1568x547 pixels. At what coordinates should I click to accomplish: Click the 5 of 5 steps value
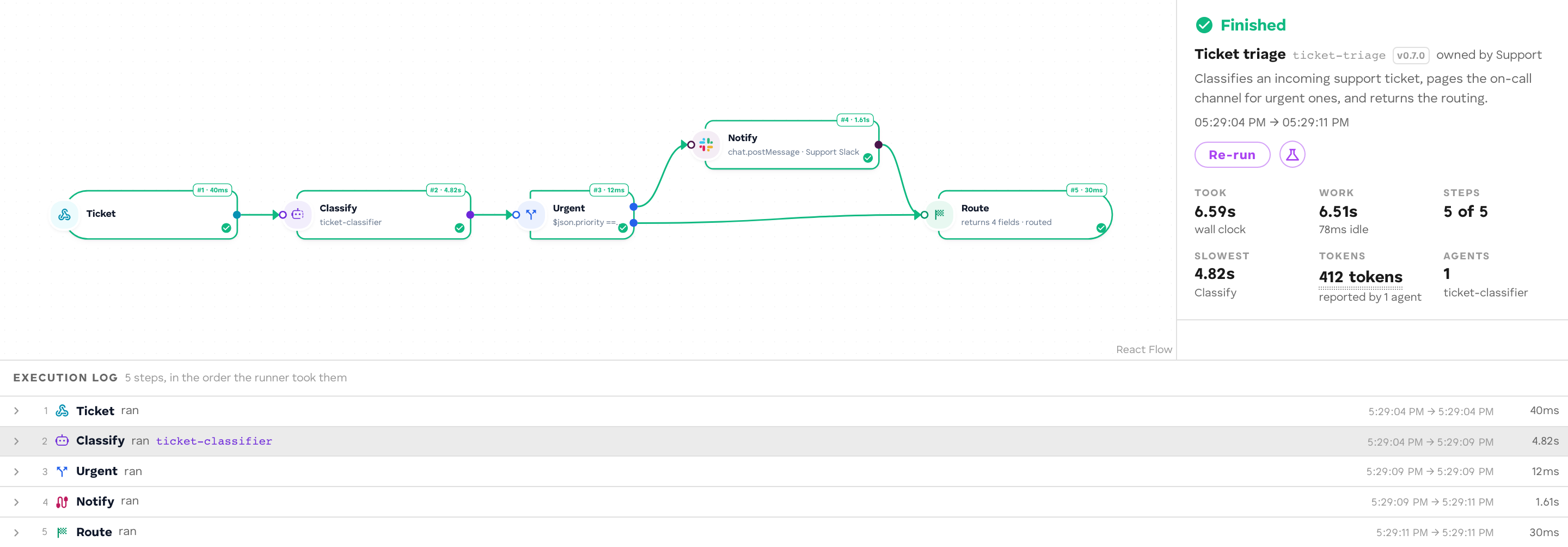coord(1465,211)
